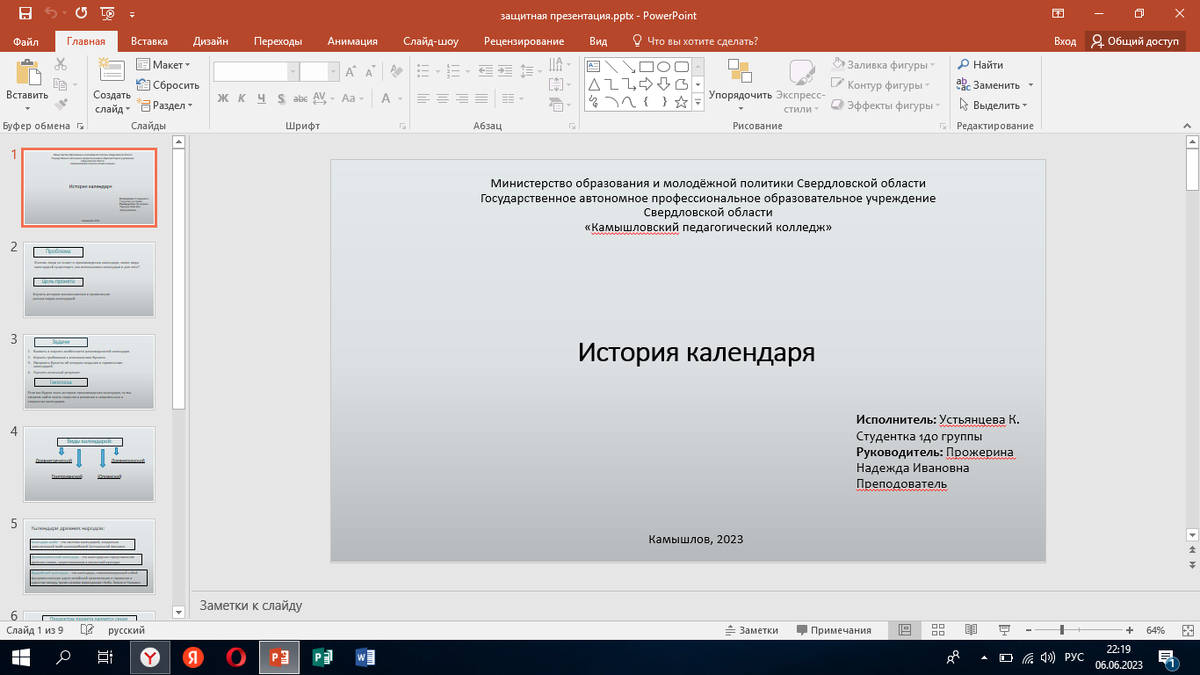This screenshot has height=675, width=1200.
Task: Click the Paste clipboard icon
Action: point(27,72)
